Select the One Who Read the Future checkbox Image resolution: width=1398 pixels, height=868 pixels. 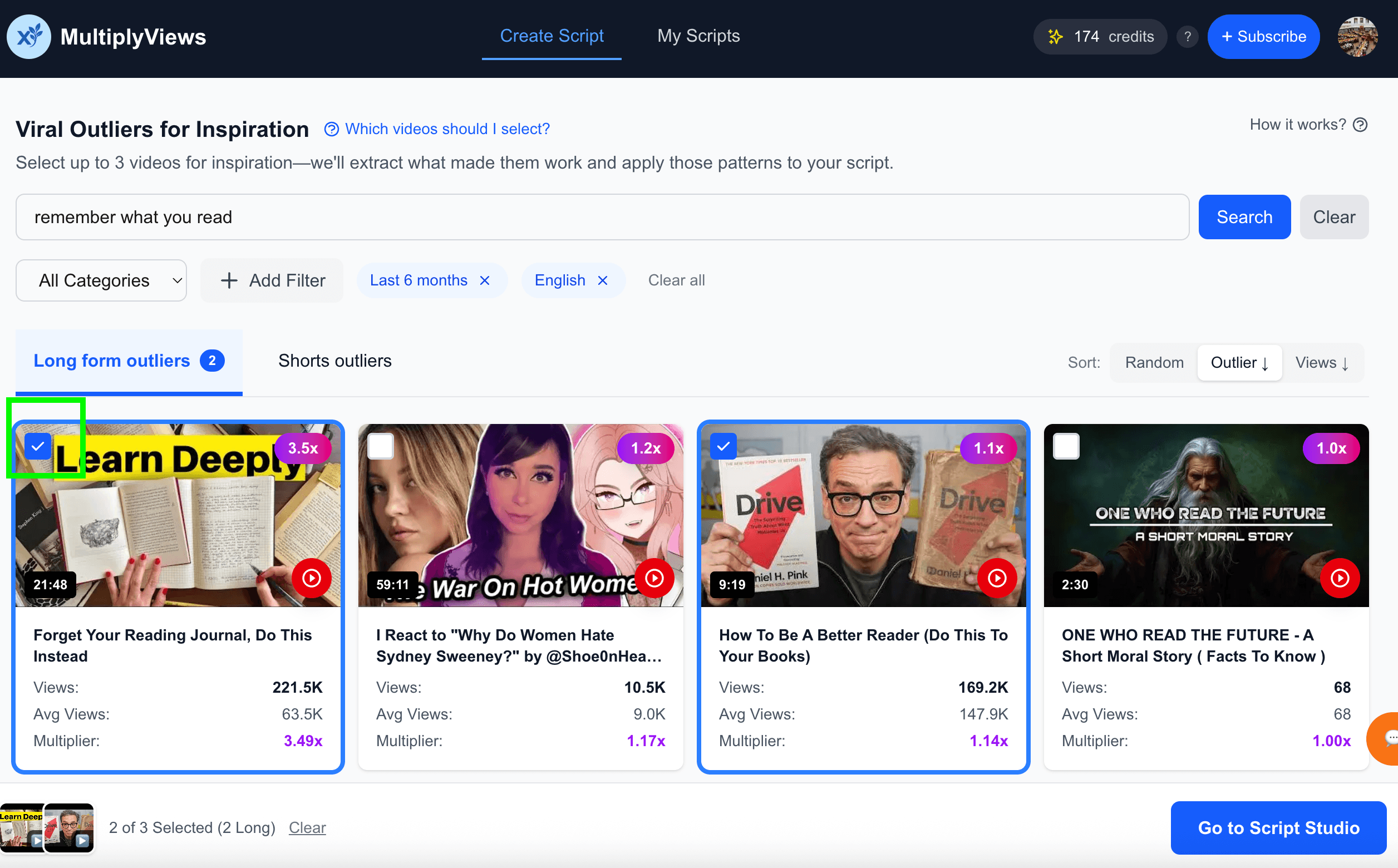coord(1066,446)
